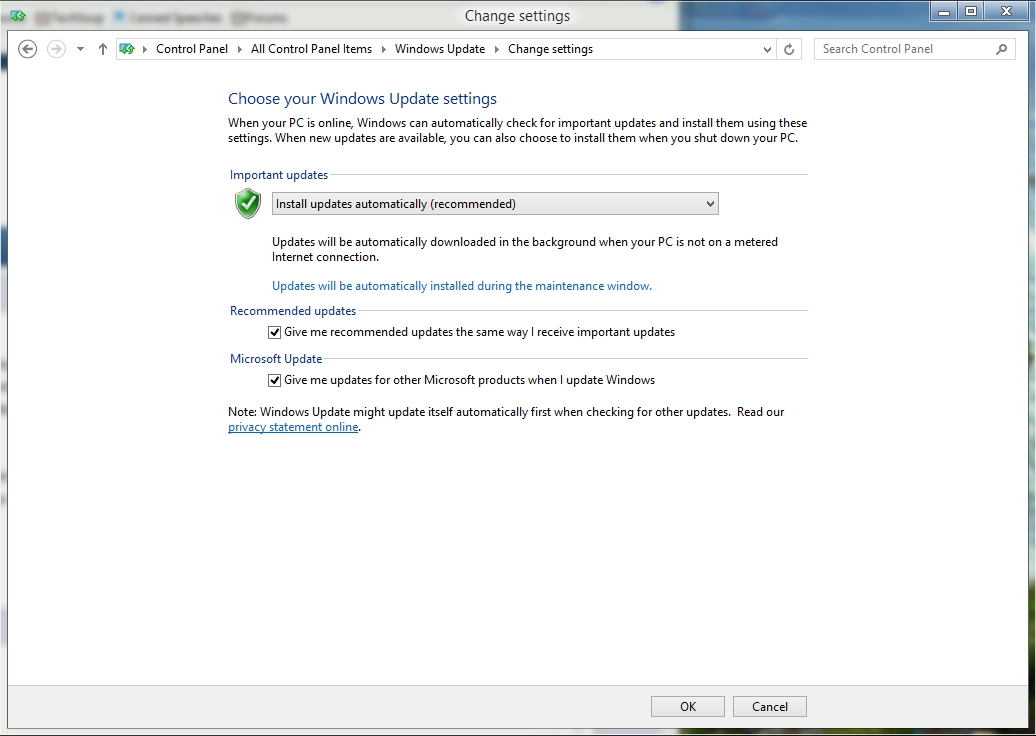Click the 'Microsoft Update' section label
The width and height of the screenshot is (1036, 736).
pyautogui.click(x=276, y=359)
